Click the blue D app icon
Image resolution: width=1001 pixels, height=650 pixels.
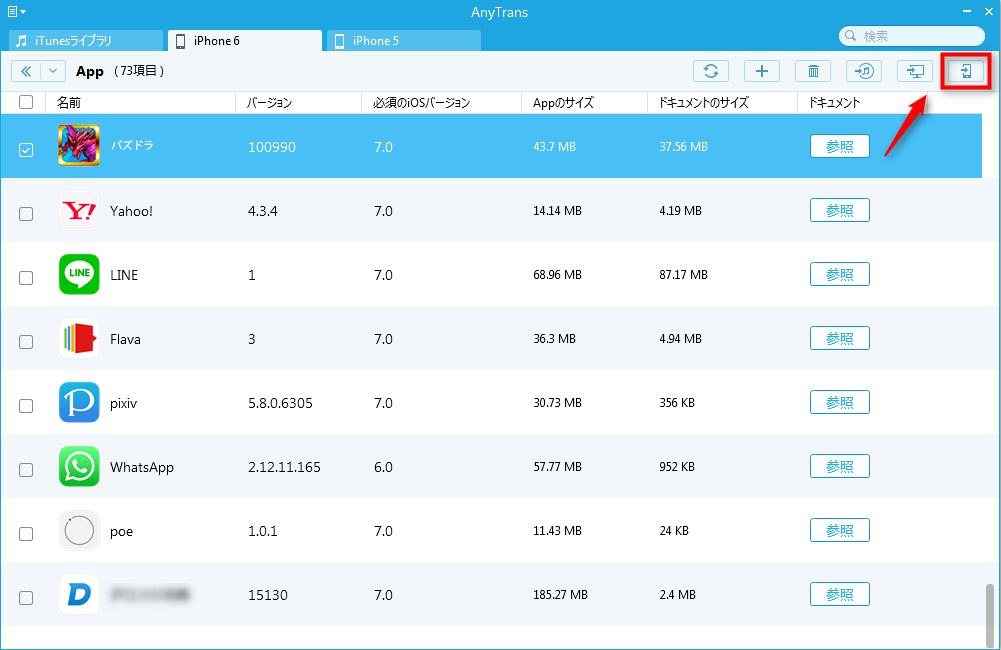pyautogui.click(x=79, y=594)
